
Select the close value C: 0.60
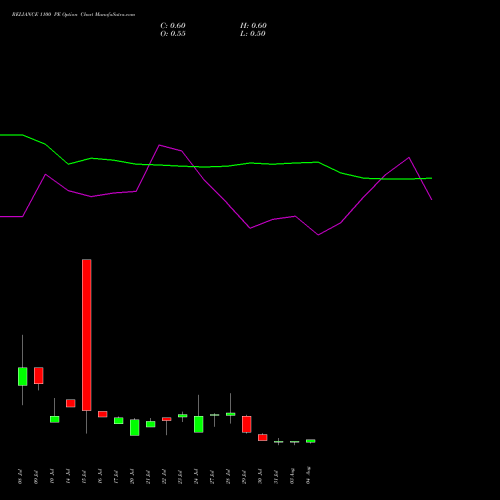point(173,26)
